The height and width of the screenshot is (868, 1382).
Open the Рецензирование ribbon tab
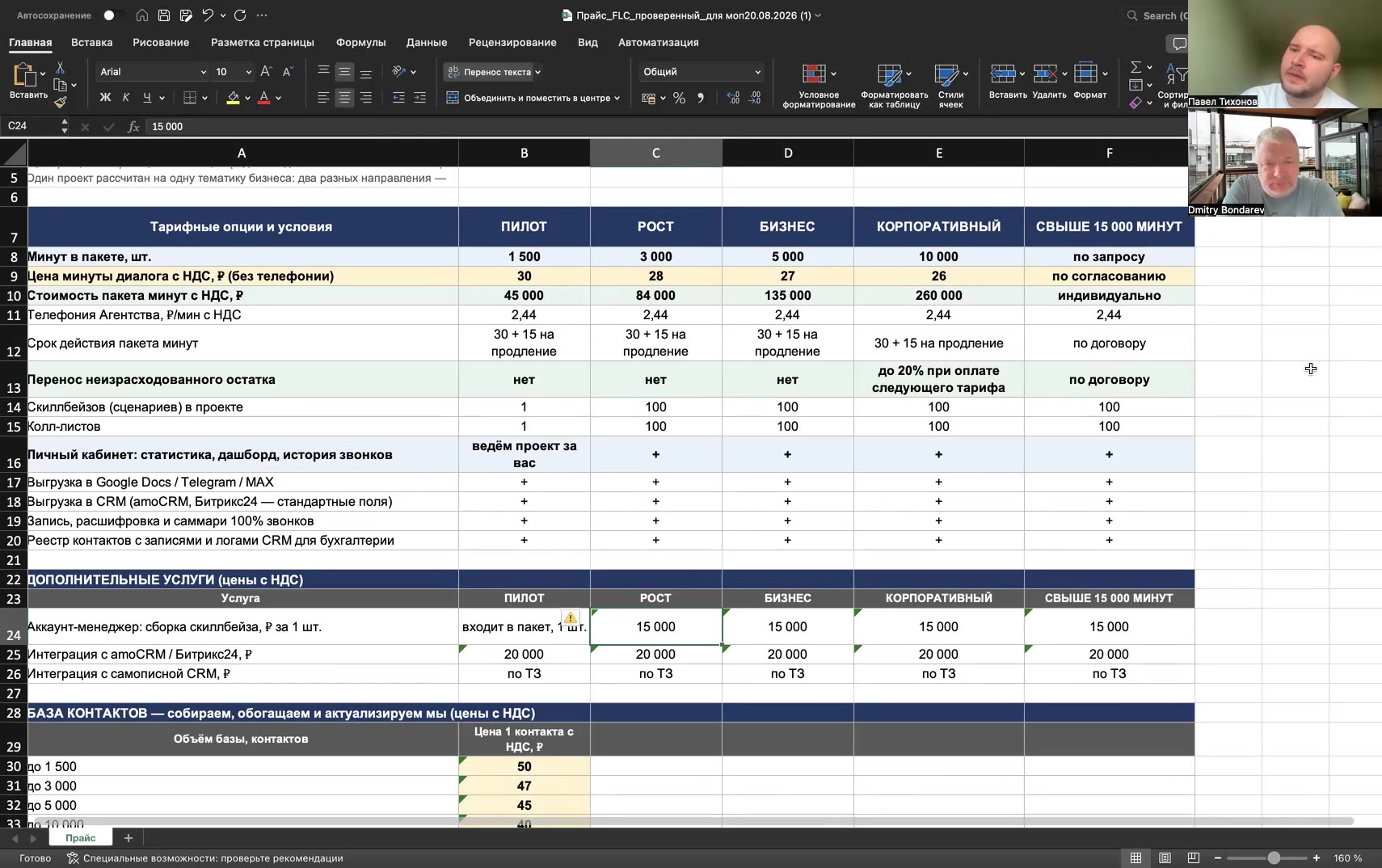(x=512, y=42)
